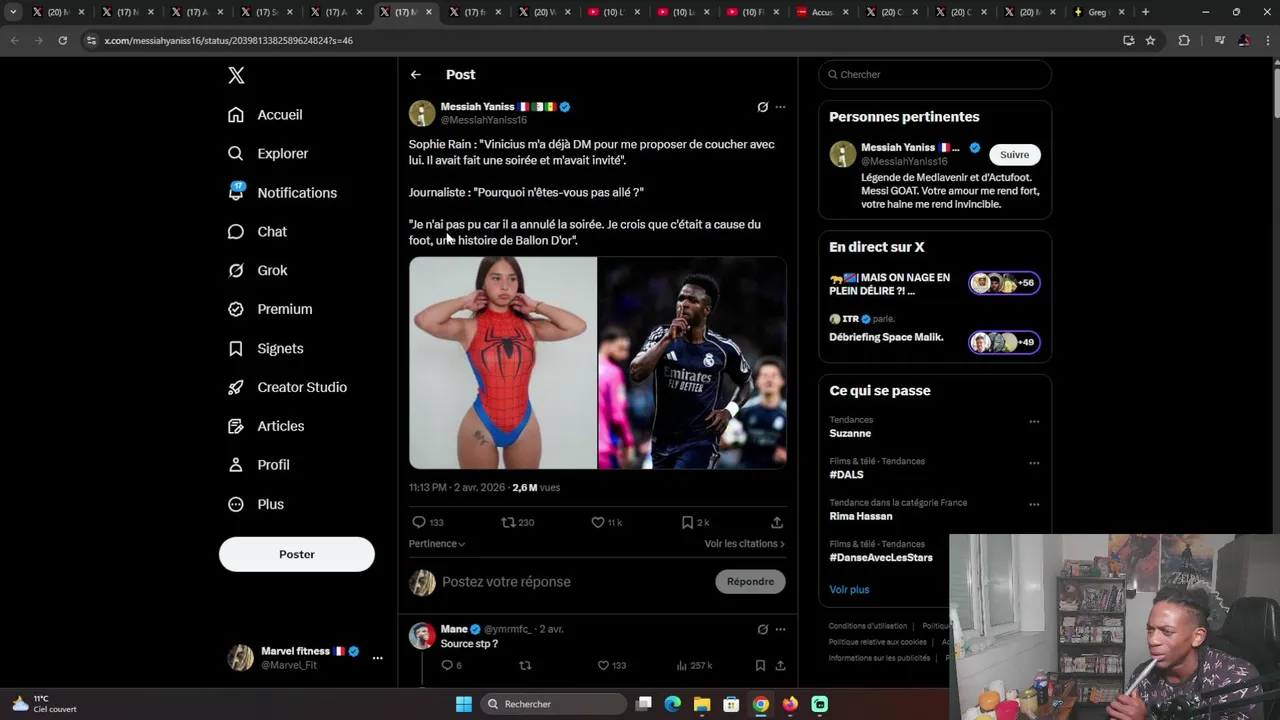Open a new browser tab
Image resolution: width=1280 pixels, height=720 pixels.
click(x=1145, y=12)
